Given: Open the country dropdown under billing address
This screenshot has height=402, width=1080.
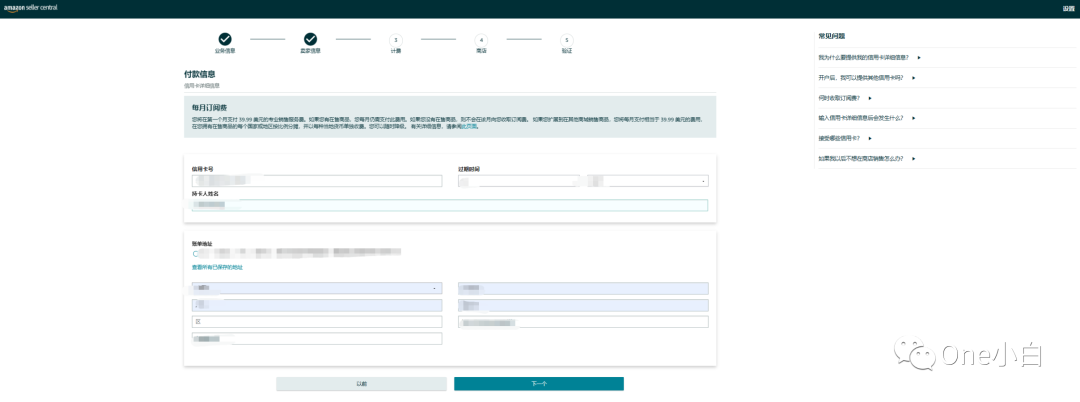Looking at the screenshot, I should (316, 288).
